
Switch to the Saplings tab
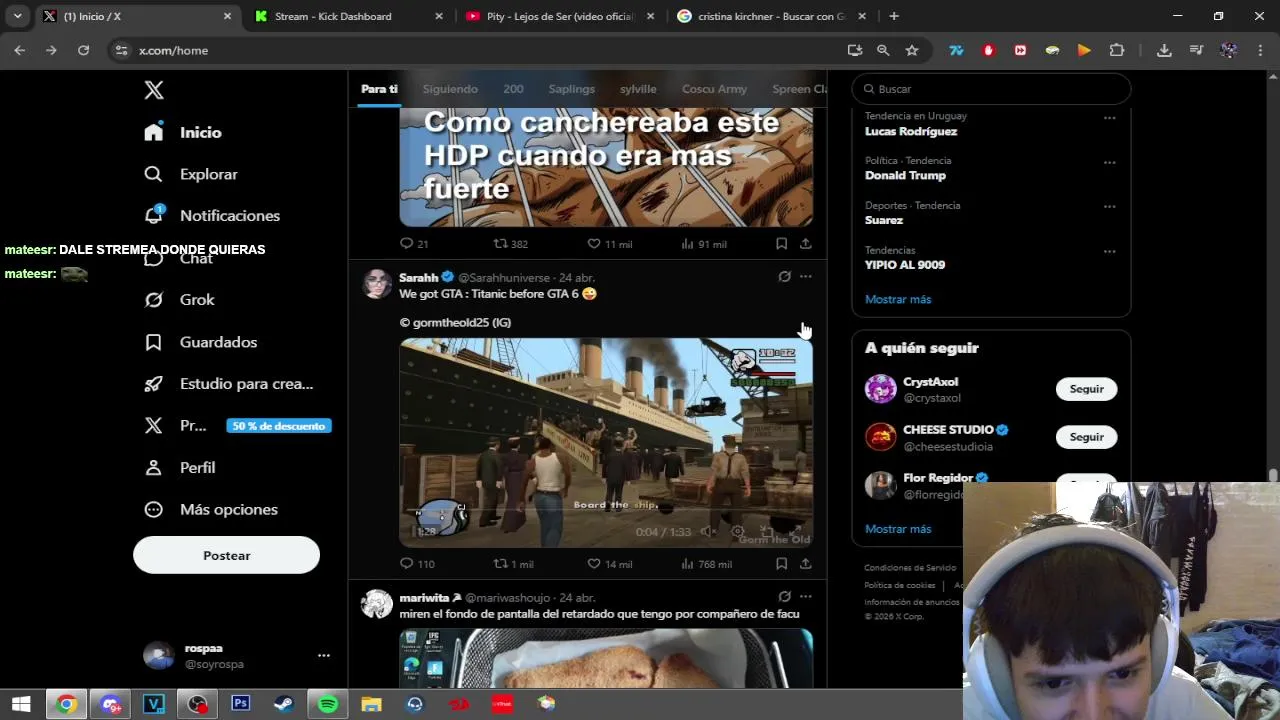(571, 89)
